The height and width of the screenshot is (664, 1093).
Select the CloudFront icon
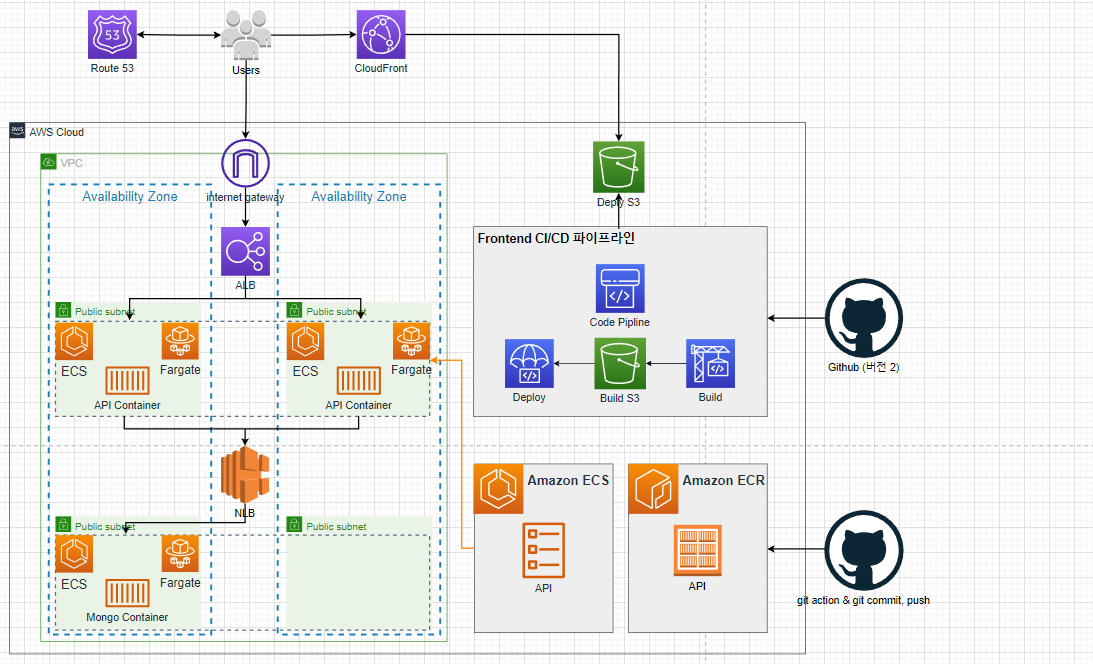point(381,35)
